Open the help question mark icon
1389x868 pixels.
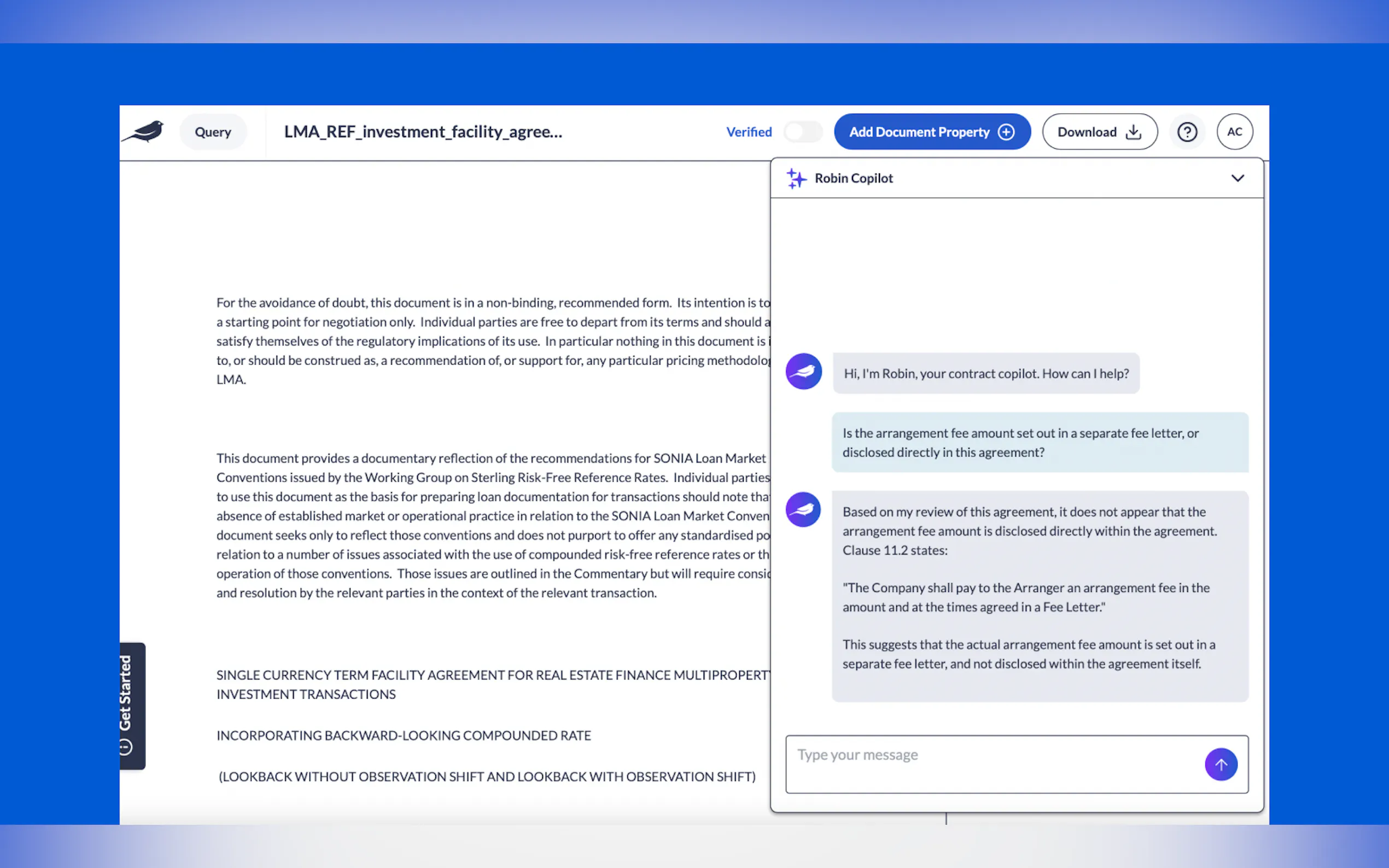pos(1186,132)
